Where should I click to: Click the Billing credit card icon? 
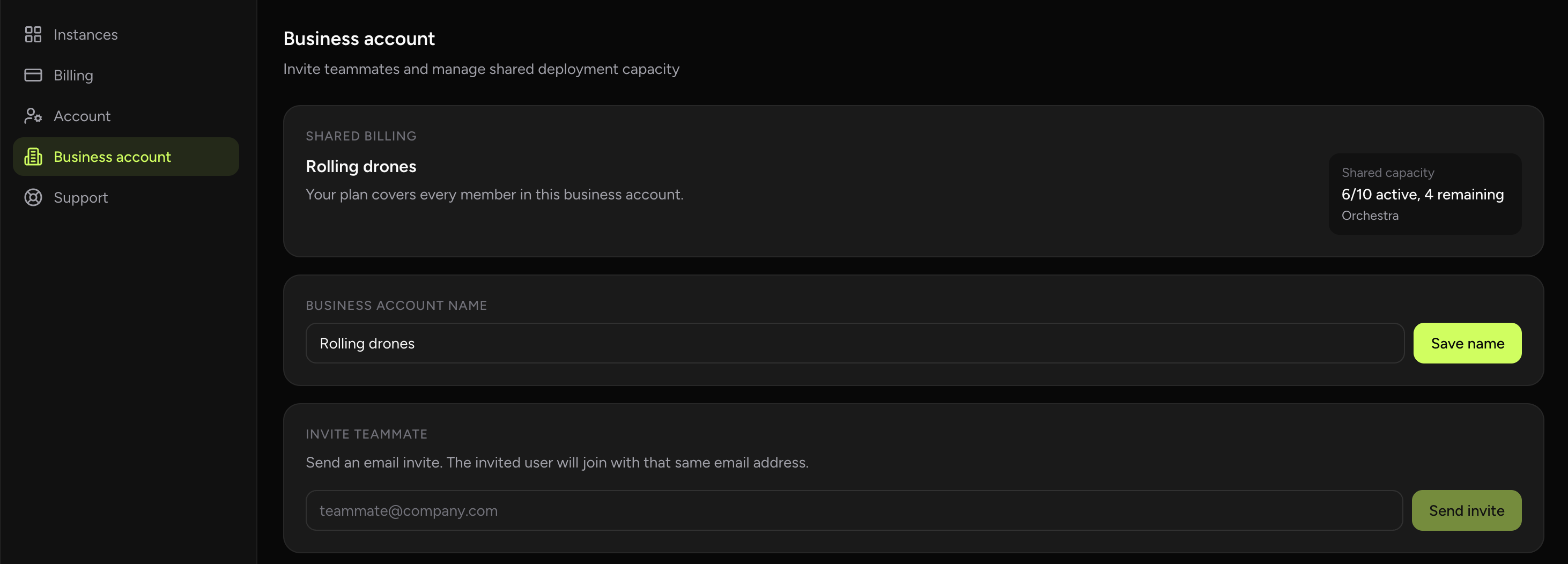[33, 75]
